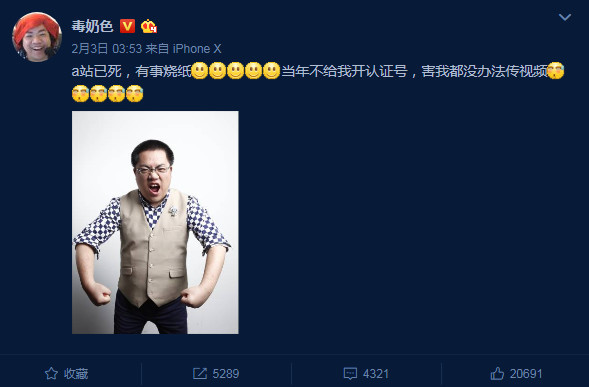Image resolution: width=589 pixels, height=387 pixels.
Task: Click the iPhone X source link
Action: click(x=197, y=48)
